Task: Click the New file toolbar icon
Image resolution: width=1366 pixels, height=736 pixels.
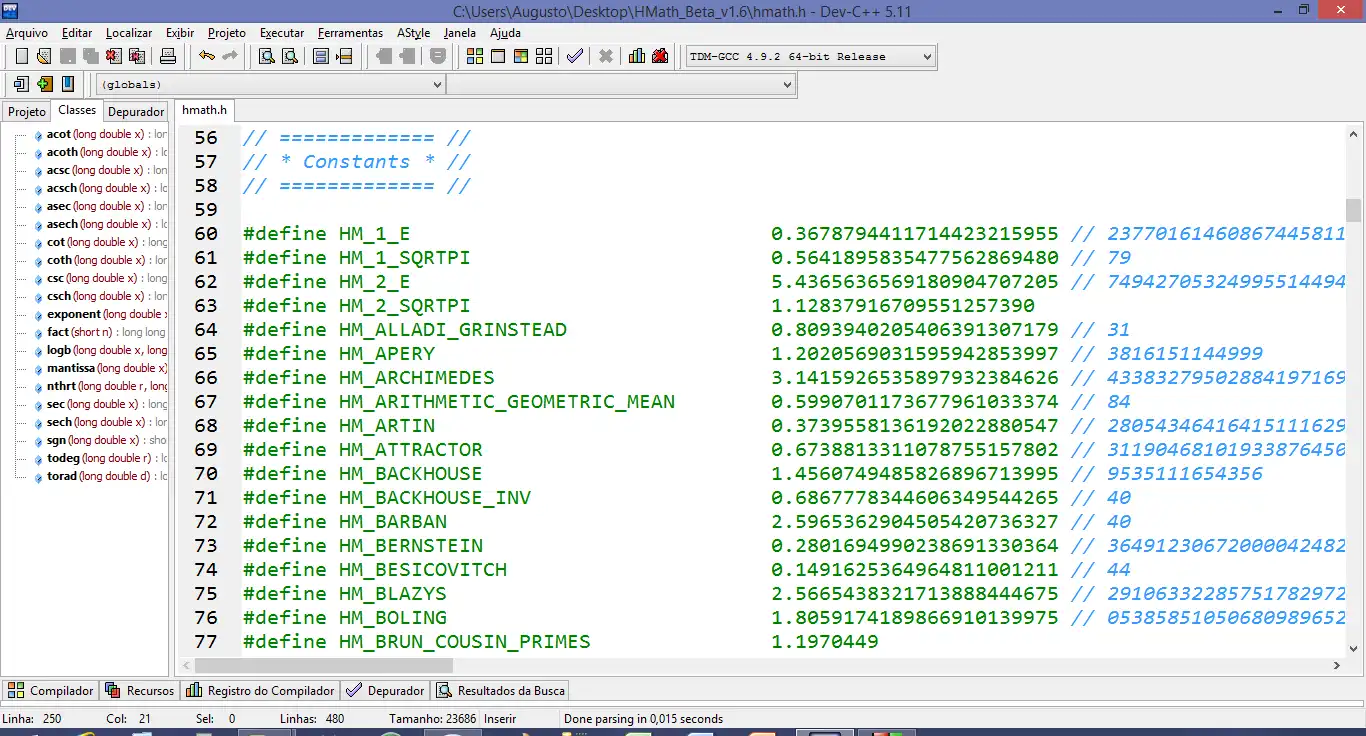Action: (21, 56)
